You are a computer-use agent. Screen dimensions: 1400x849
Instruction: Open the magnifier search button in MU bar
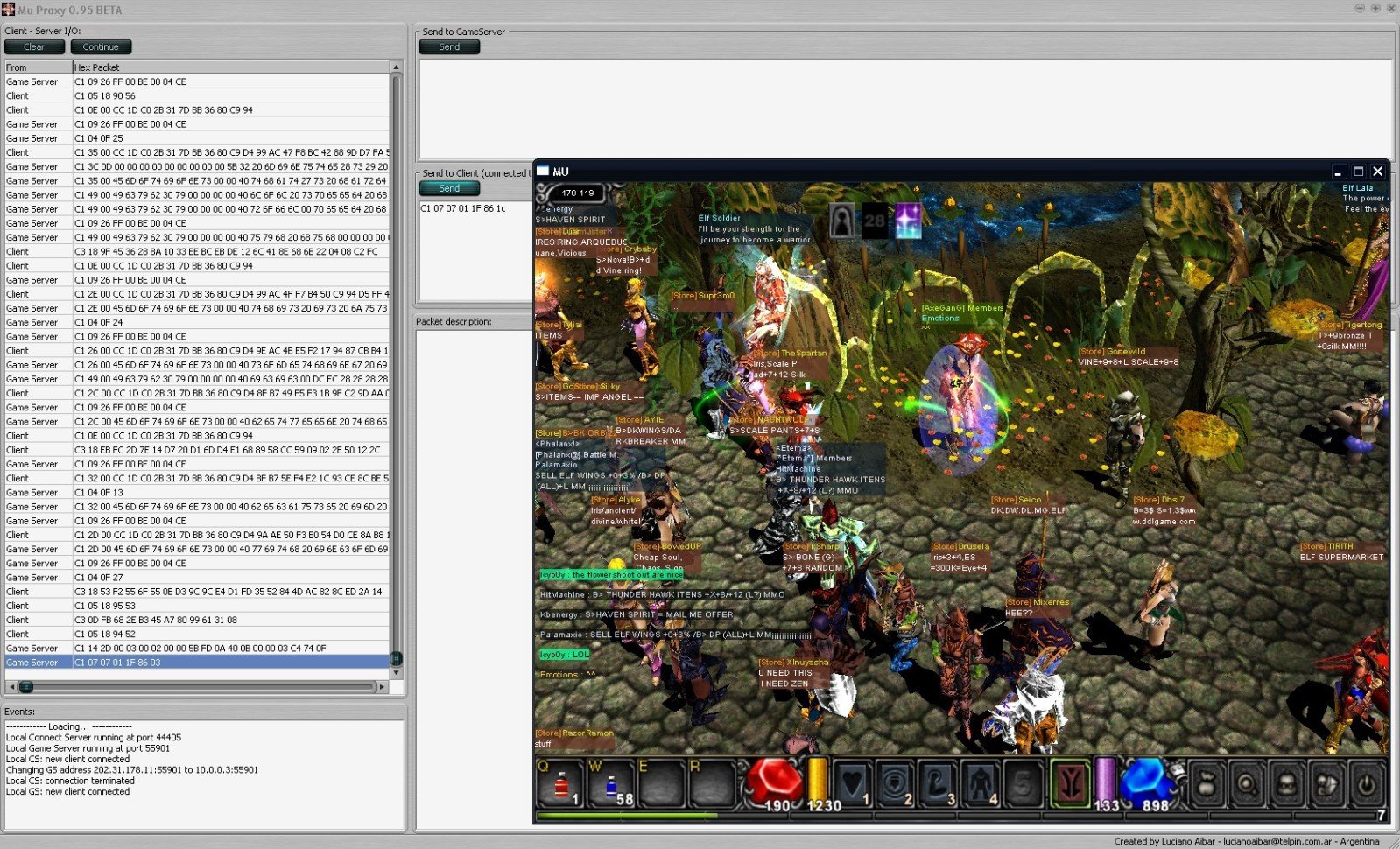click(x=1247, y=782)
